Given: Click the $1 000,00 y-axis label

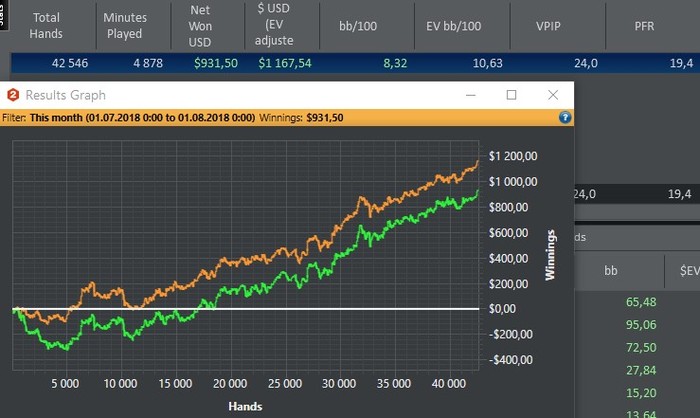Looking at the screenshot, I should 513,182.
